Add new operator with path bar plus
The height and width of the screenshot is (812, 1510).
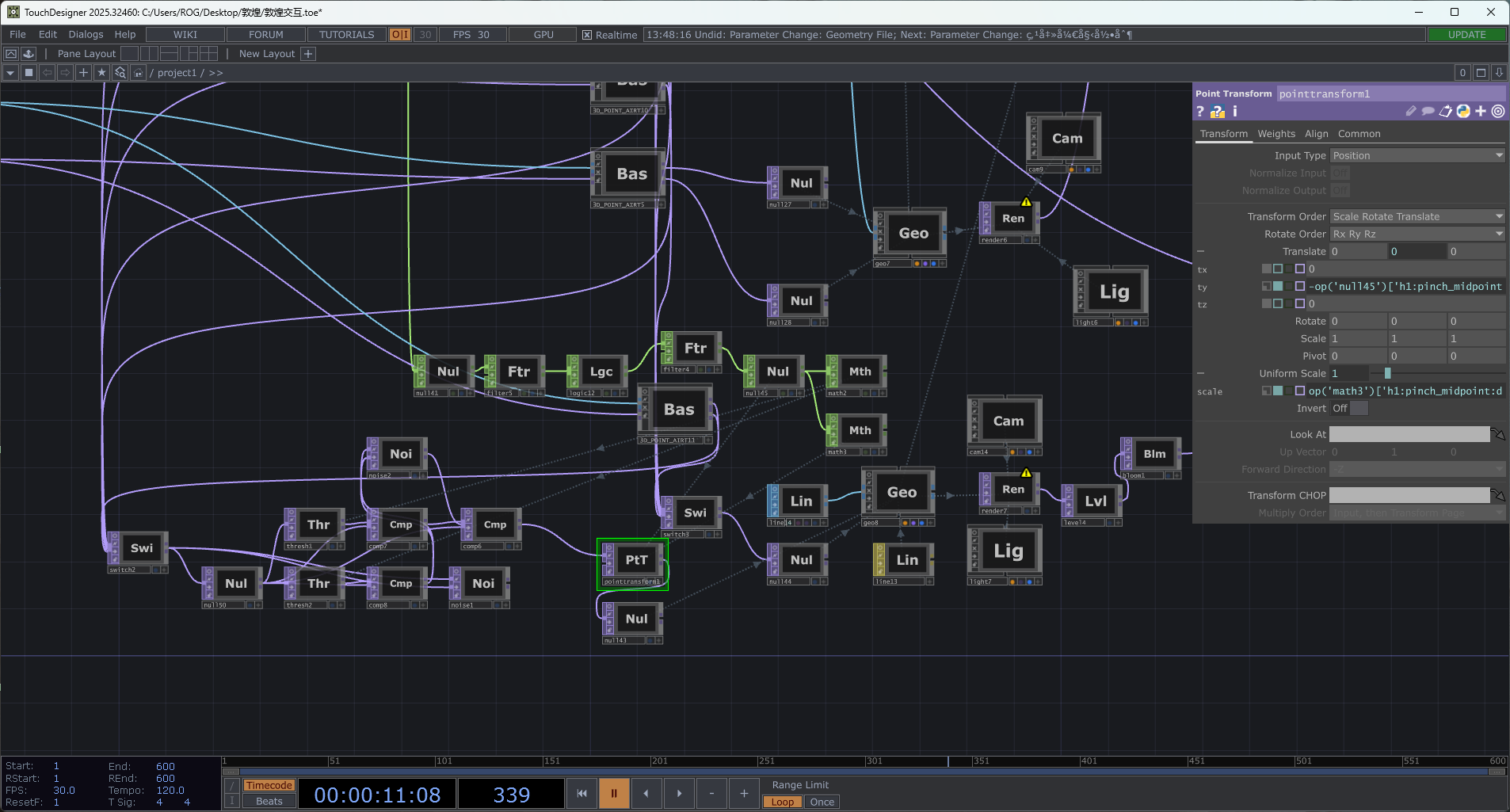(83, 73)
